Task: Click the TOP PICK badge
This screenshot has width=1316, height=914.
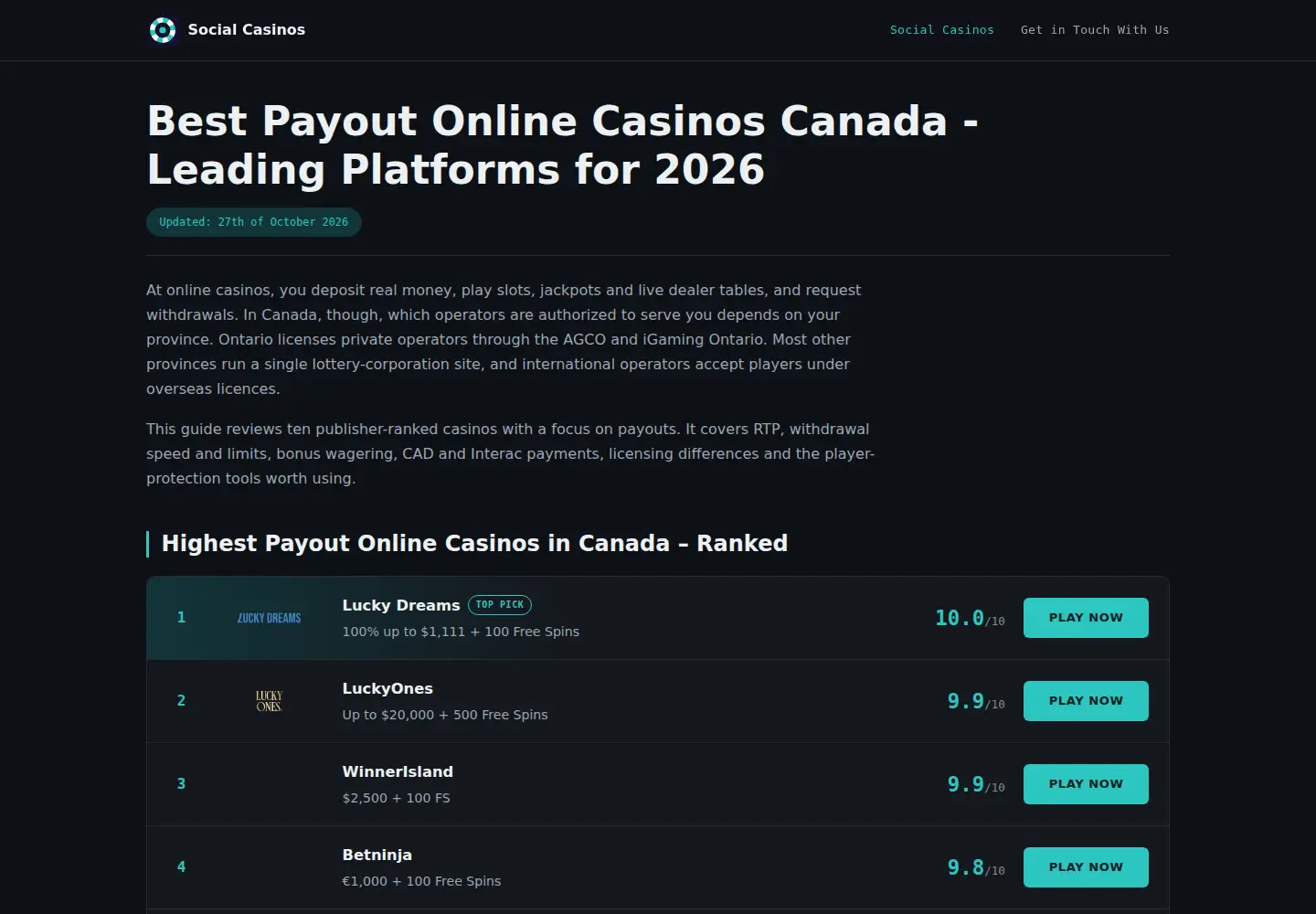Action: click(500, 605)
